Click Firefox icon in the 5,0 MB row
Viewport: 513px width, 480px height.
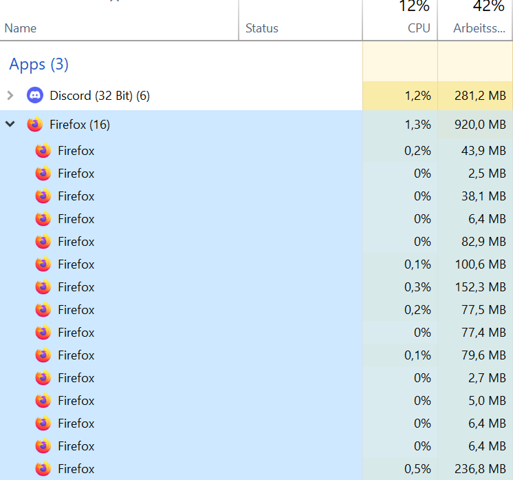[x=43, y=400]
